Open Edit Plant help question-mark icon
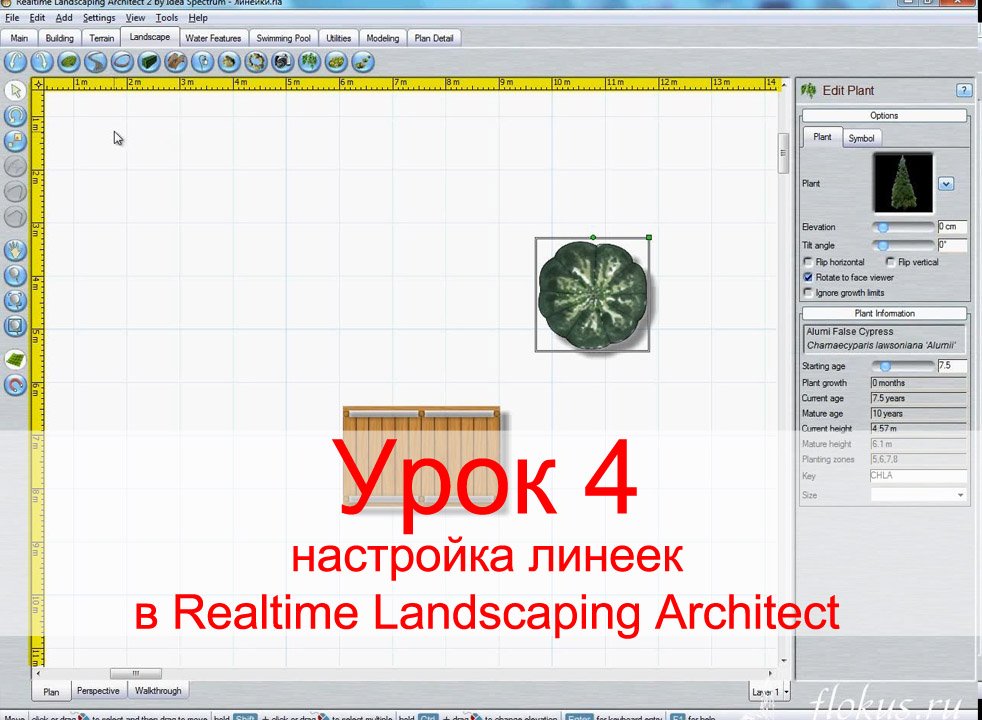This screenshot has height=720, width=982. [964, 91]
